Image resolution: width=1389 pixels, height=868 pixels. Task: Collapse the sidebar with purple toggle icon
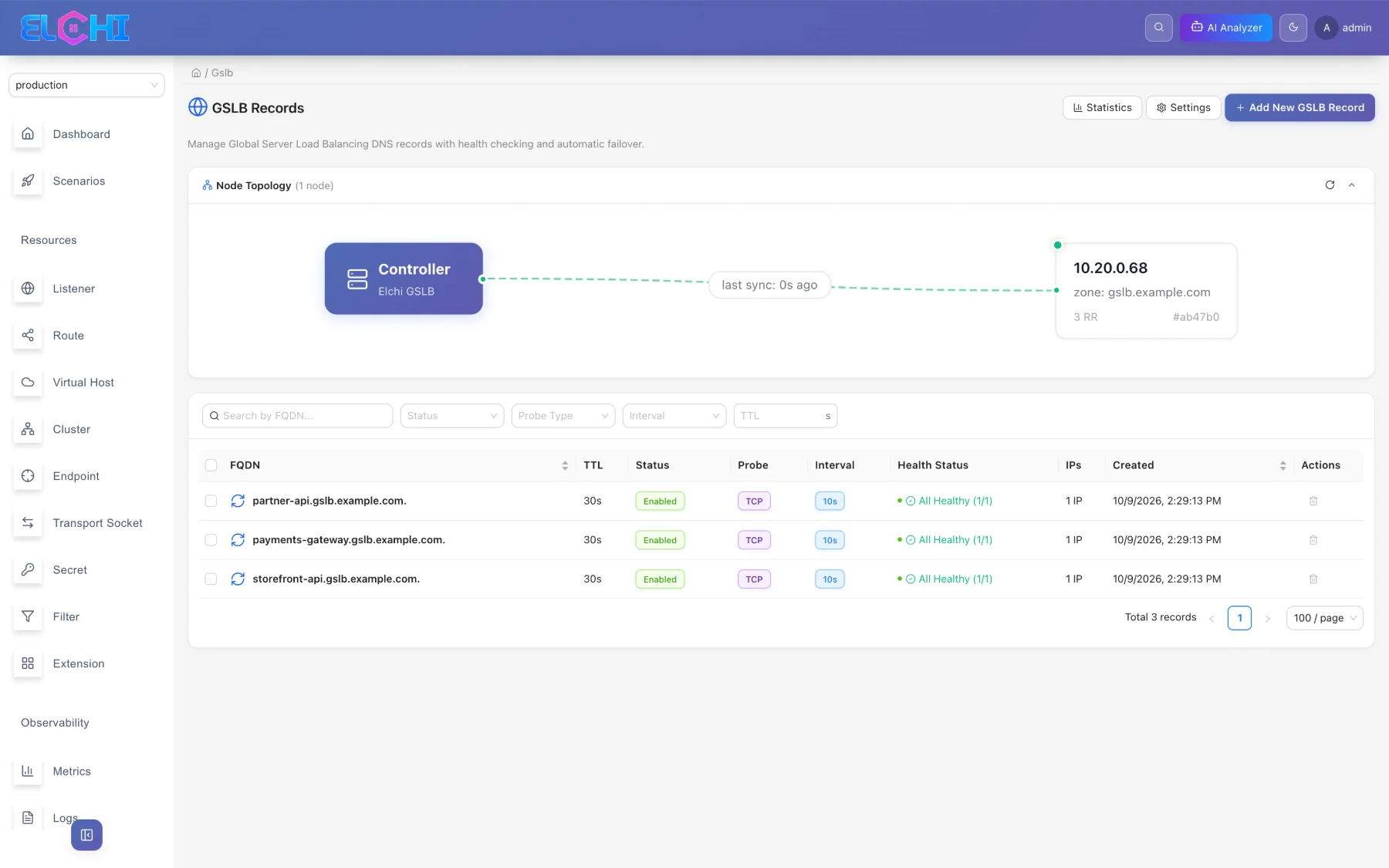pyautogui.click(x=86, y=835)
